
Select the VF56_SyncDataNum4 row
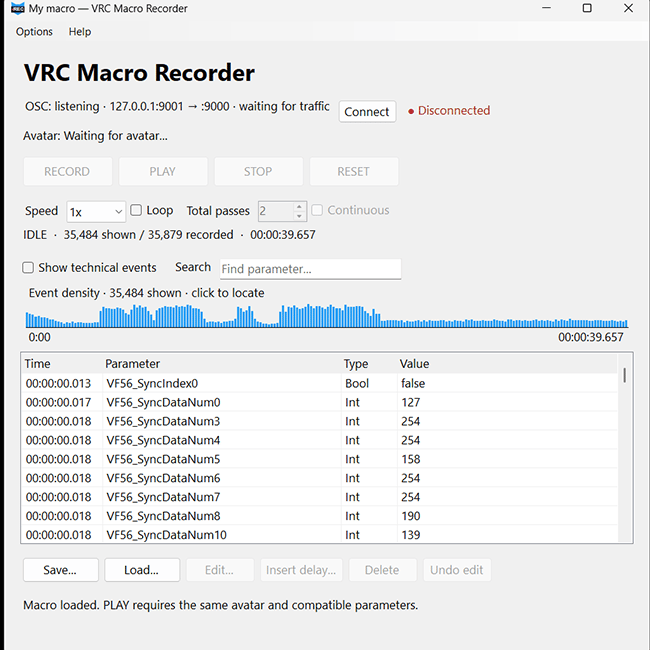319,440
